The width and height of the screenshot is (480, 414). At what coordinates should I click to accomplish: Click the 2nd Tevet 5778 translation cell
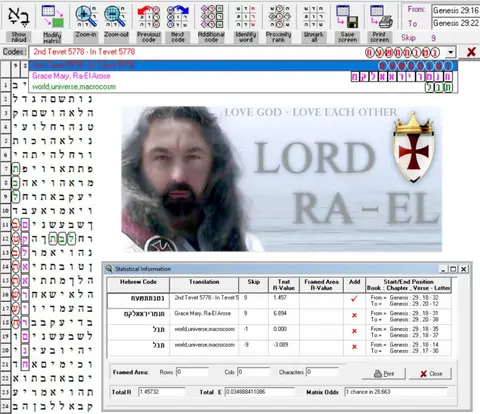tap(204, 301)
